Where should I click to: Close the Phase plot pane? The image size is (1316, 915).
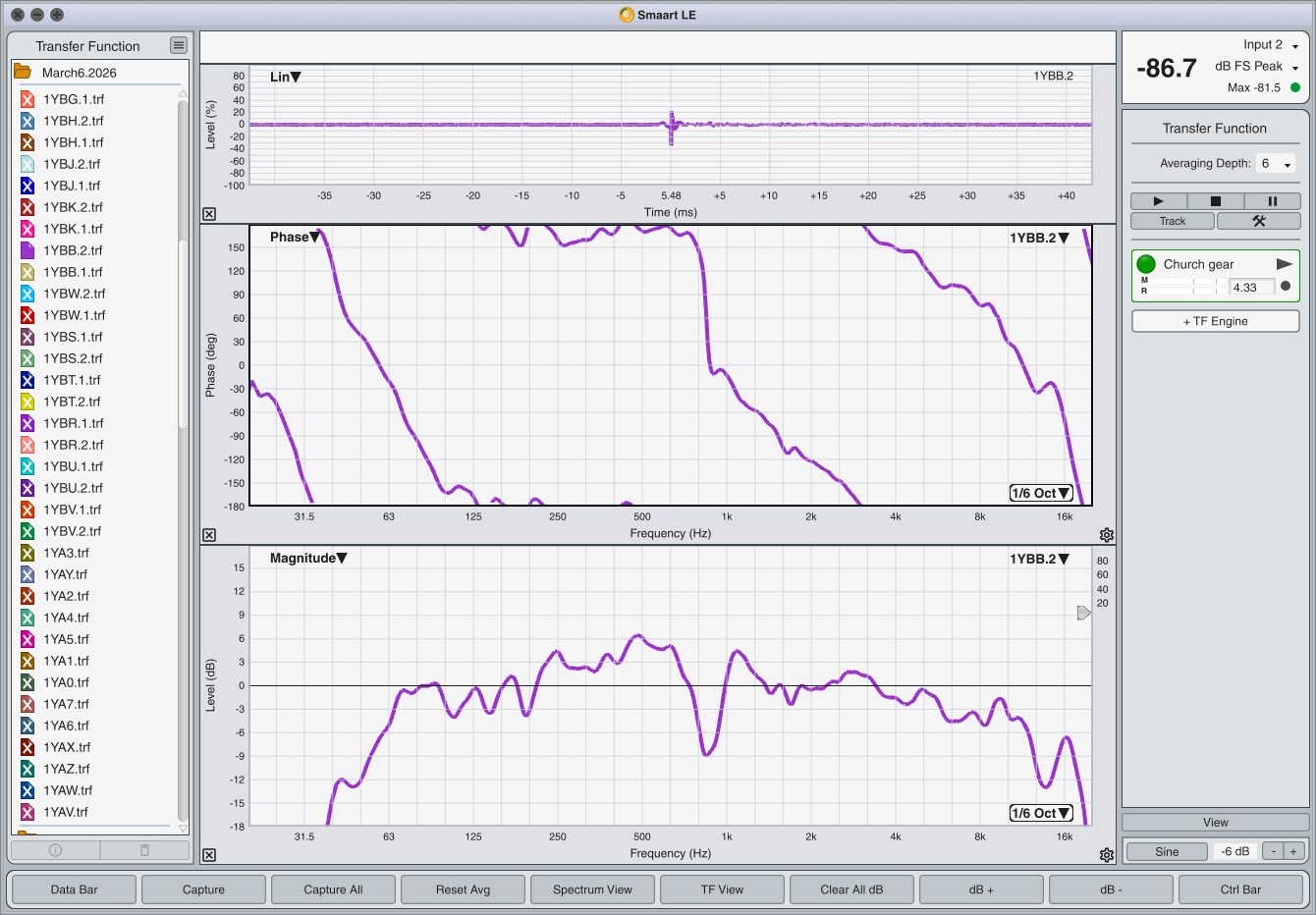pos(209,535)
